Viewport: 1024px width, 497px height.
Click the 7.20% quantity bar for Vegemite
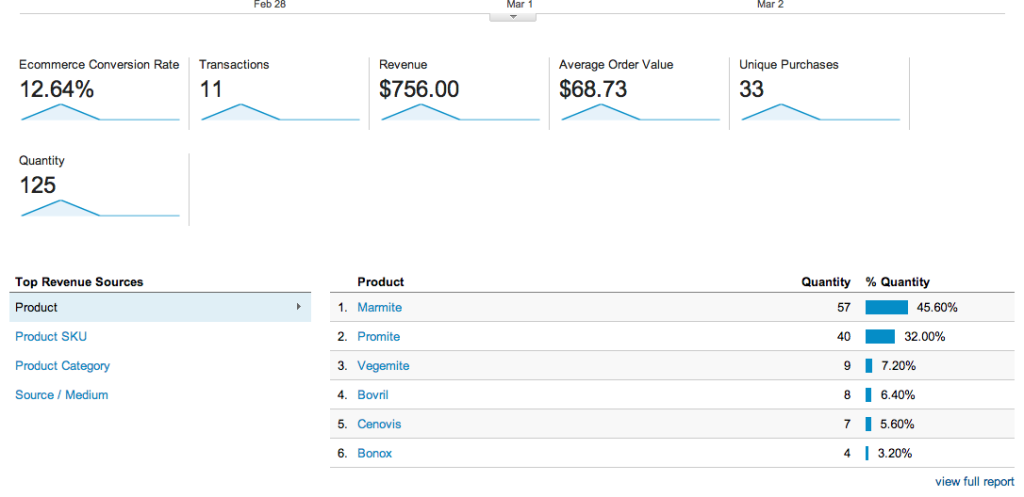[x=869, y=366]
